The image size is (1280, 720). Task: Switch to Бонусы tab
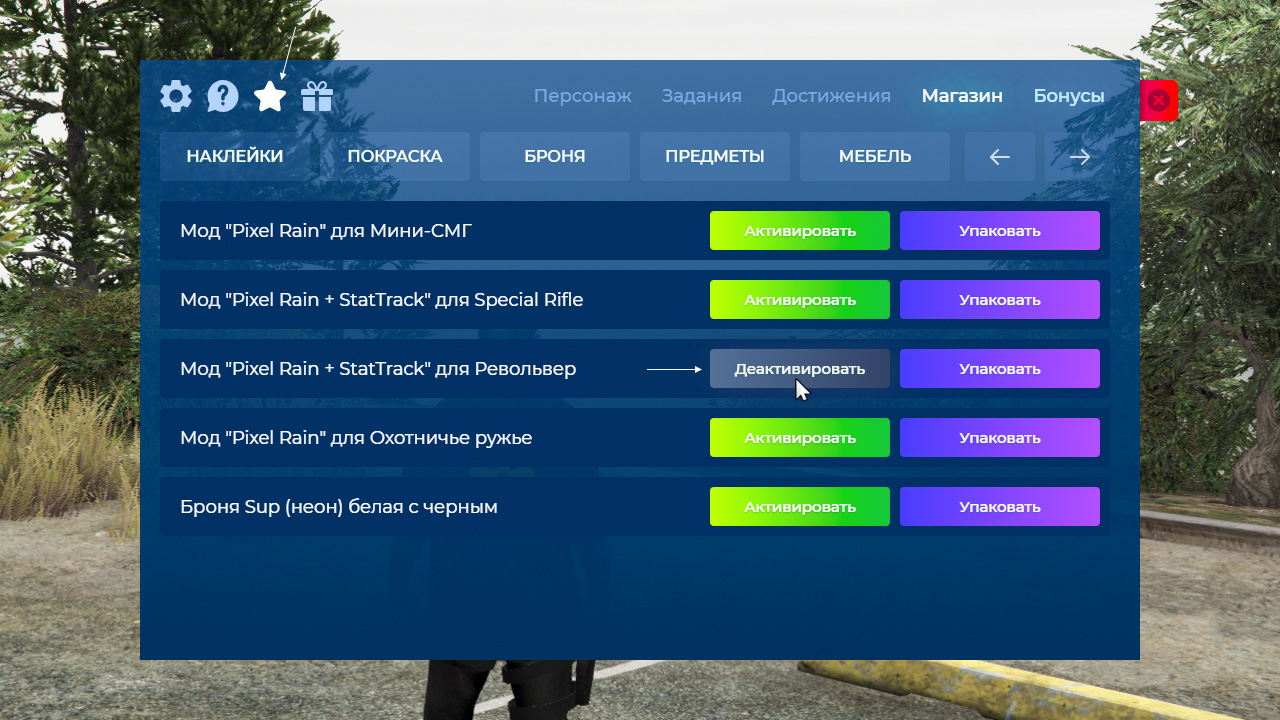point(1069,96)
